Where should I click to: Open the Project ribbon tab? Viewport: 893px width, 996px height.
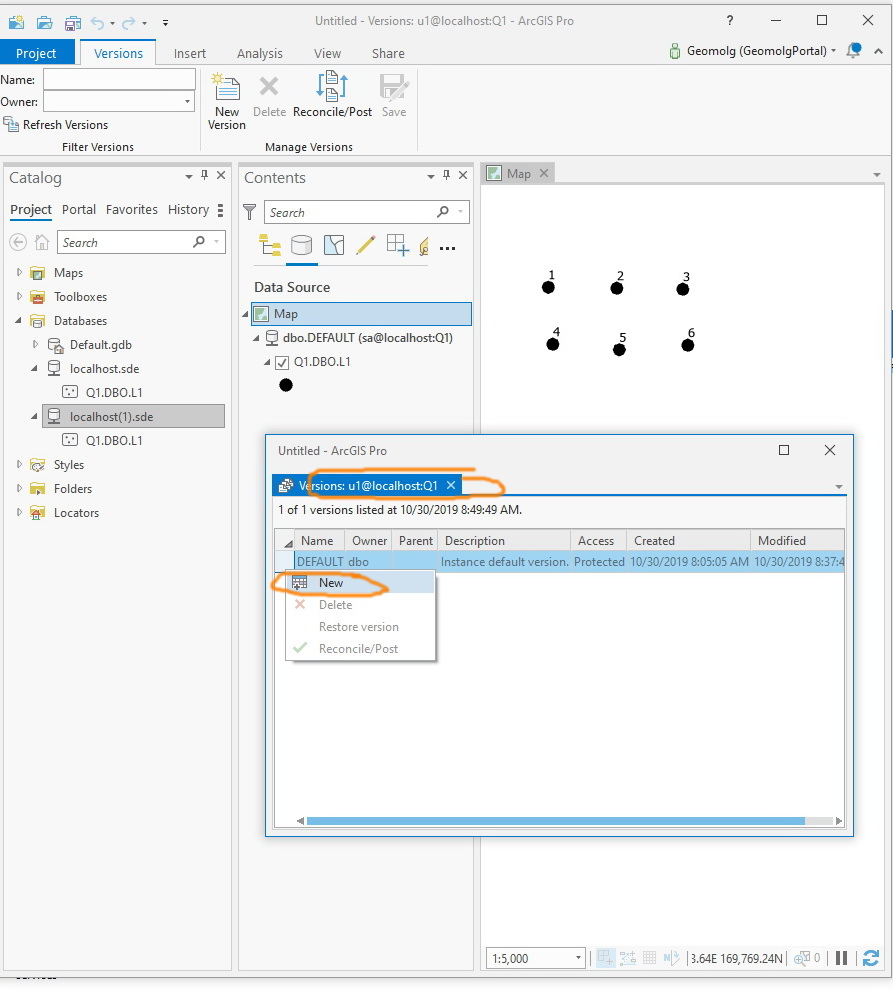(x=36, y=53)
